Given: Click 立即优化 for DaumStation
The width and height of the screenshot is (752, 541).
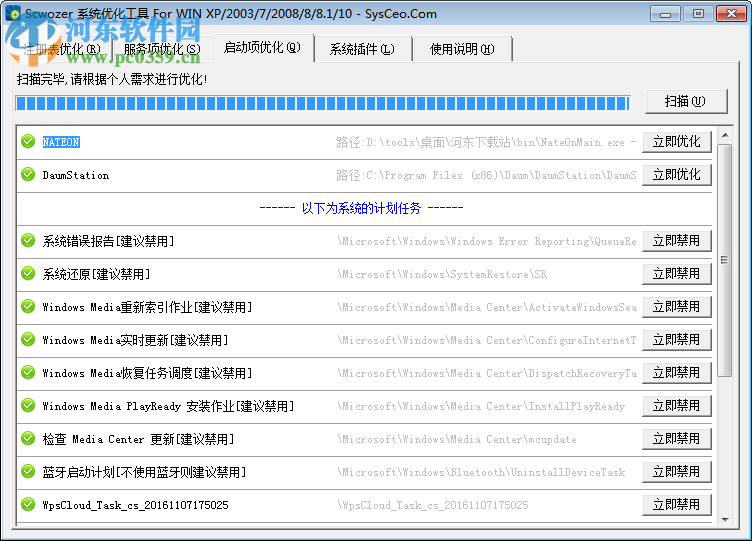Looking at the screenshot, I should tap(677, 175).
